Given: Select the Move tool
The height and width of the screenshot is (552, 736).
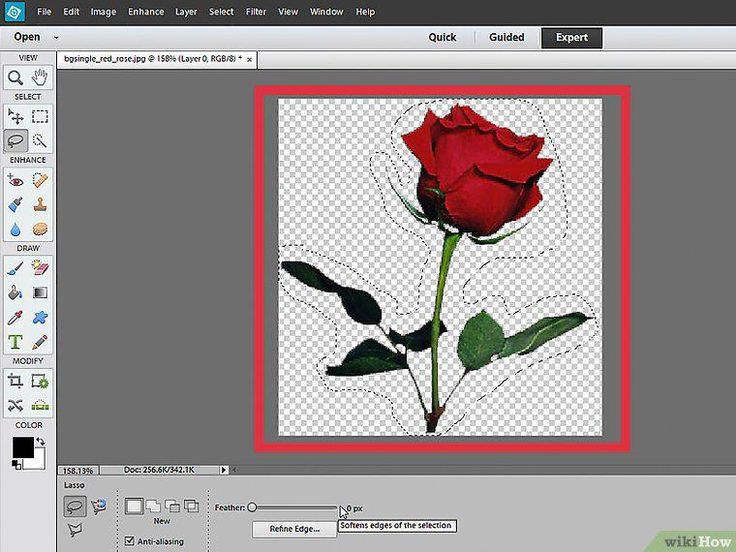Looking at the screenshot, I should 16,116.
